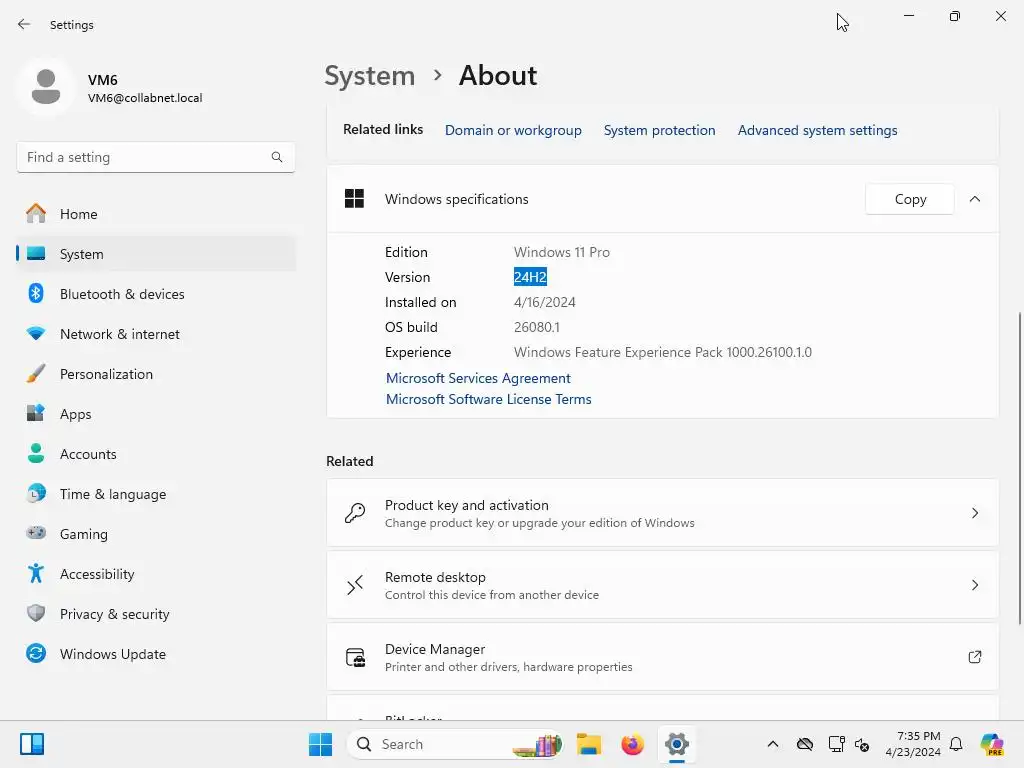Open the notifications bell icon

click(x=956, y=744)
